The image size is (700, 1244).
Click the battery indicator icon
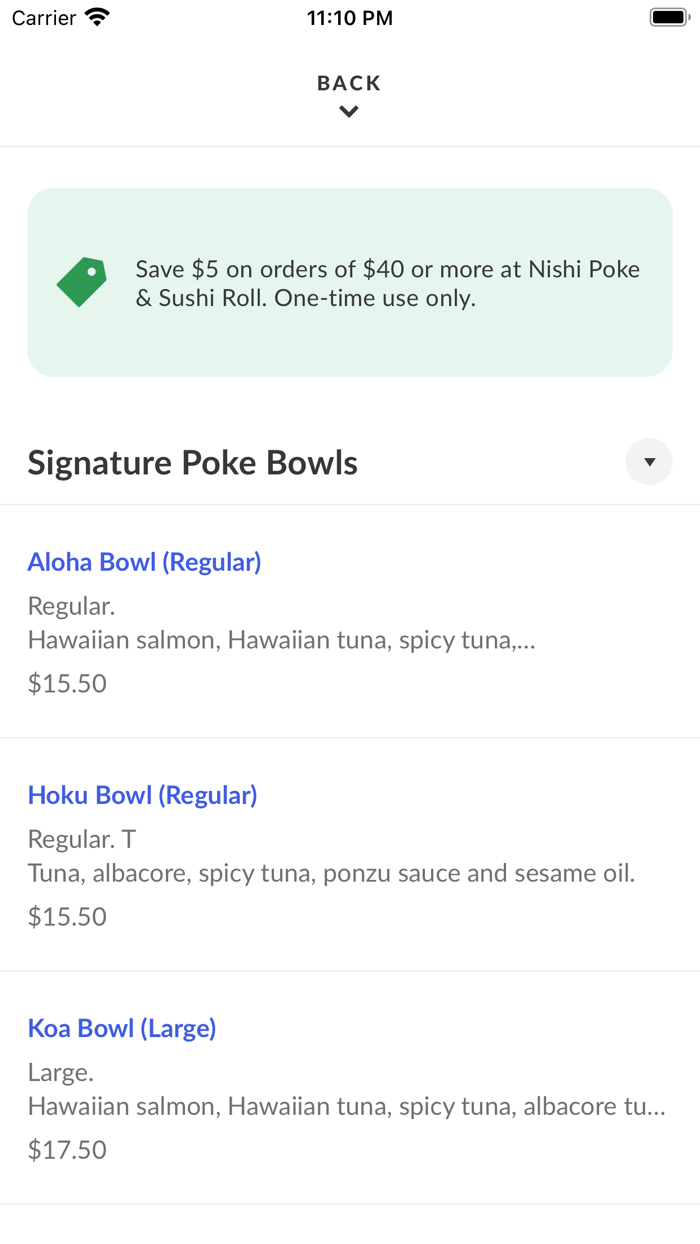tap(668, 16)
